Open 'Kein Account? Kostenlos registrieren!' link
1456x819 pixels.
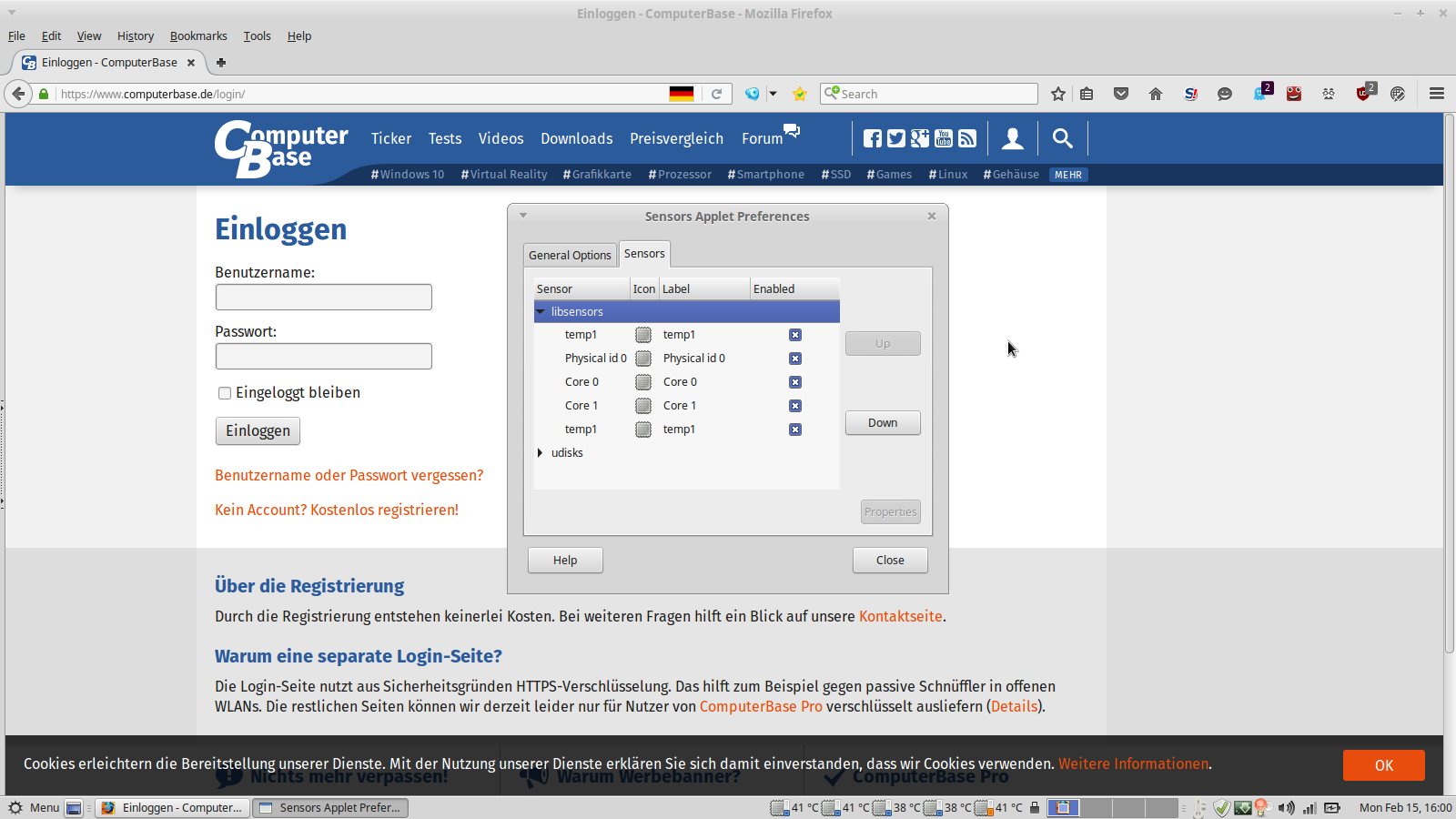pyautogui.click(x=337, y=511)
